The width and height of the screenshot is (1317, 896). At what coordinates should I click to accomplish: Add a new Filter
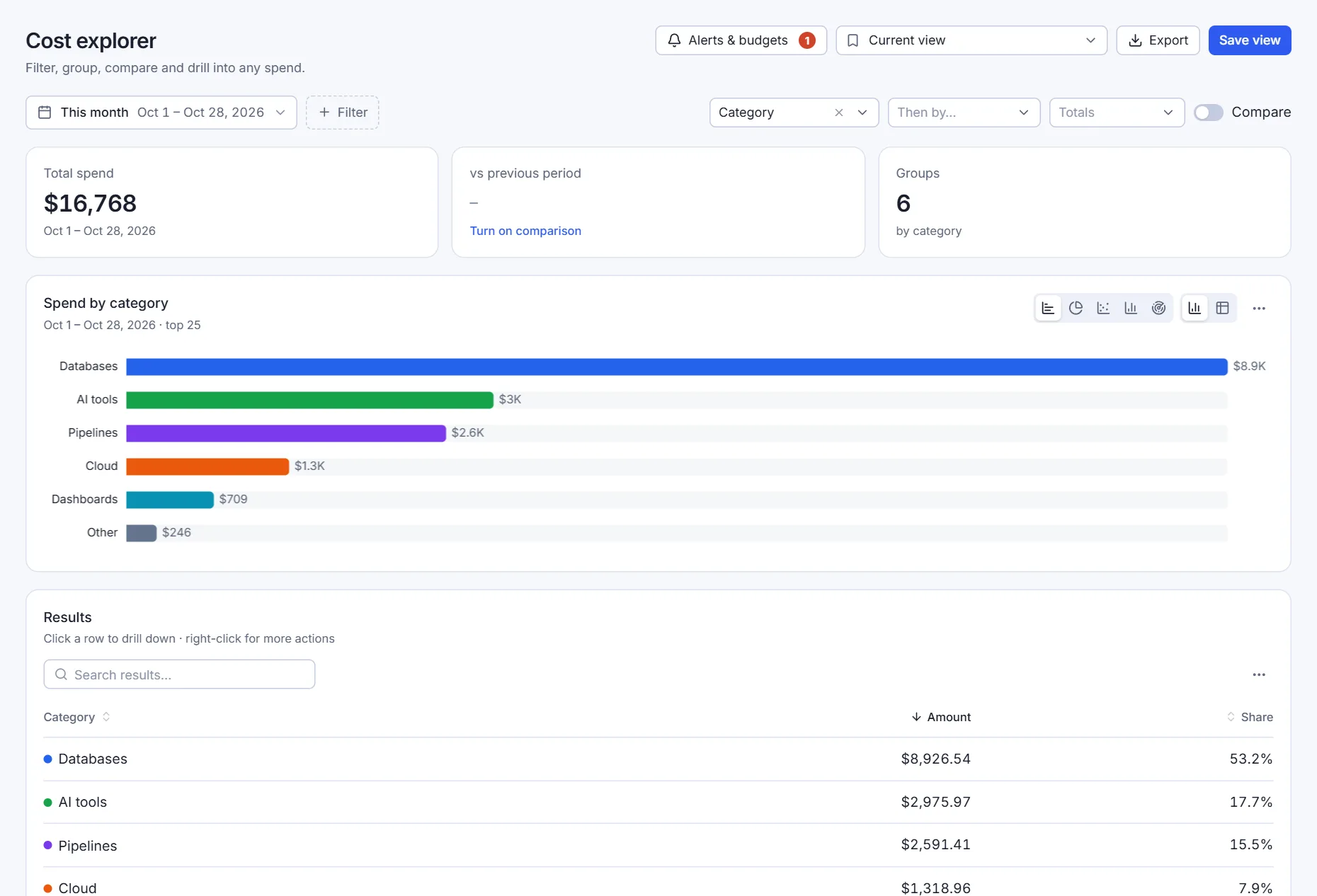coord(343,113)
